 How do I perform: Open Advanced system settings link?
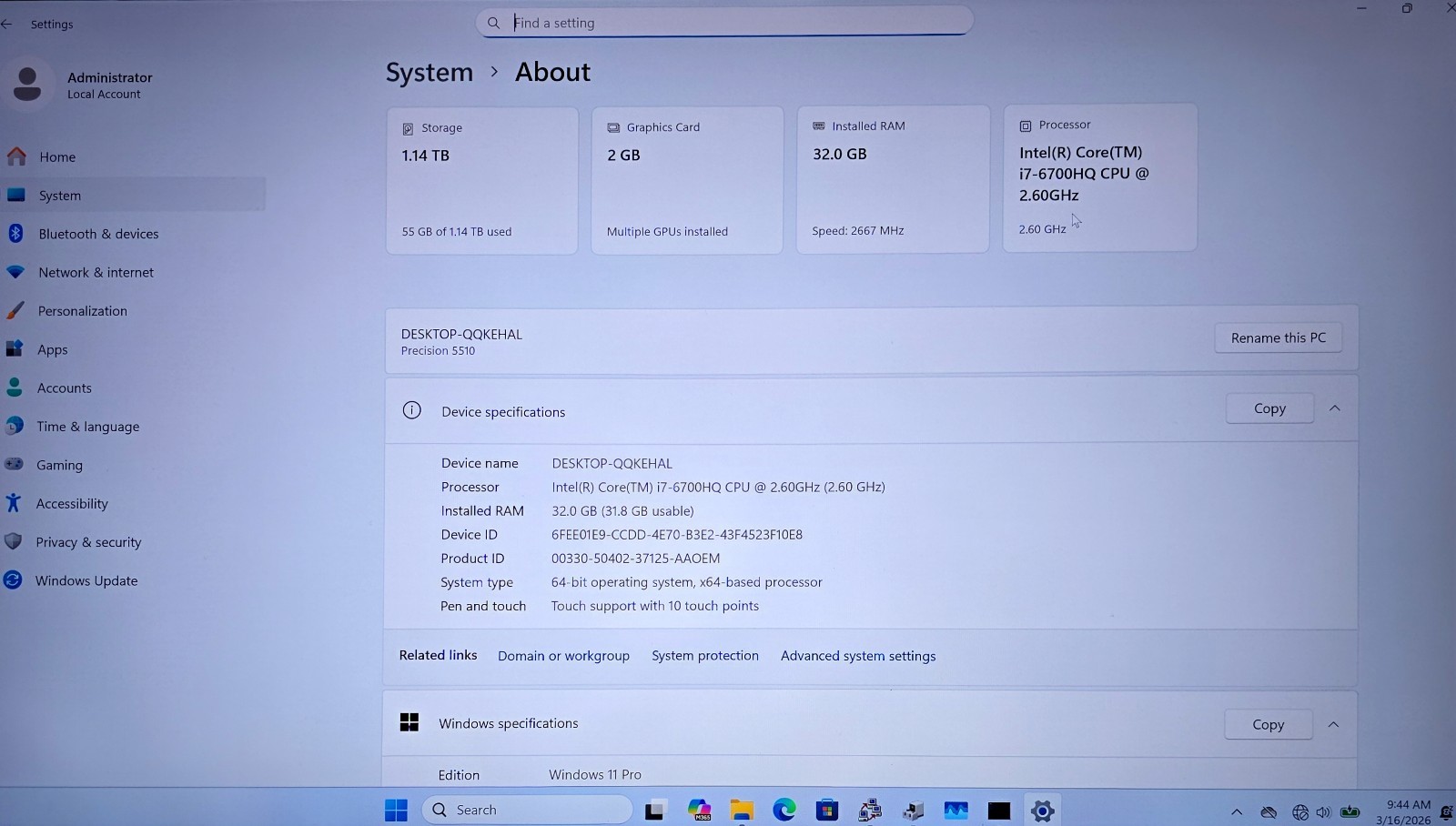(x=858, y=656)
